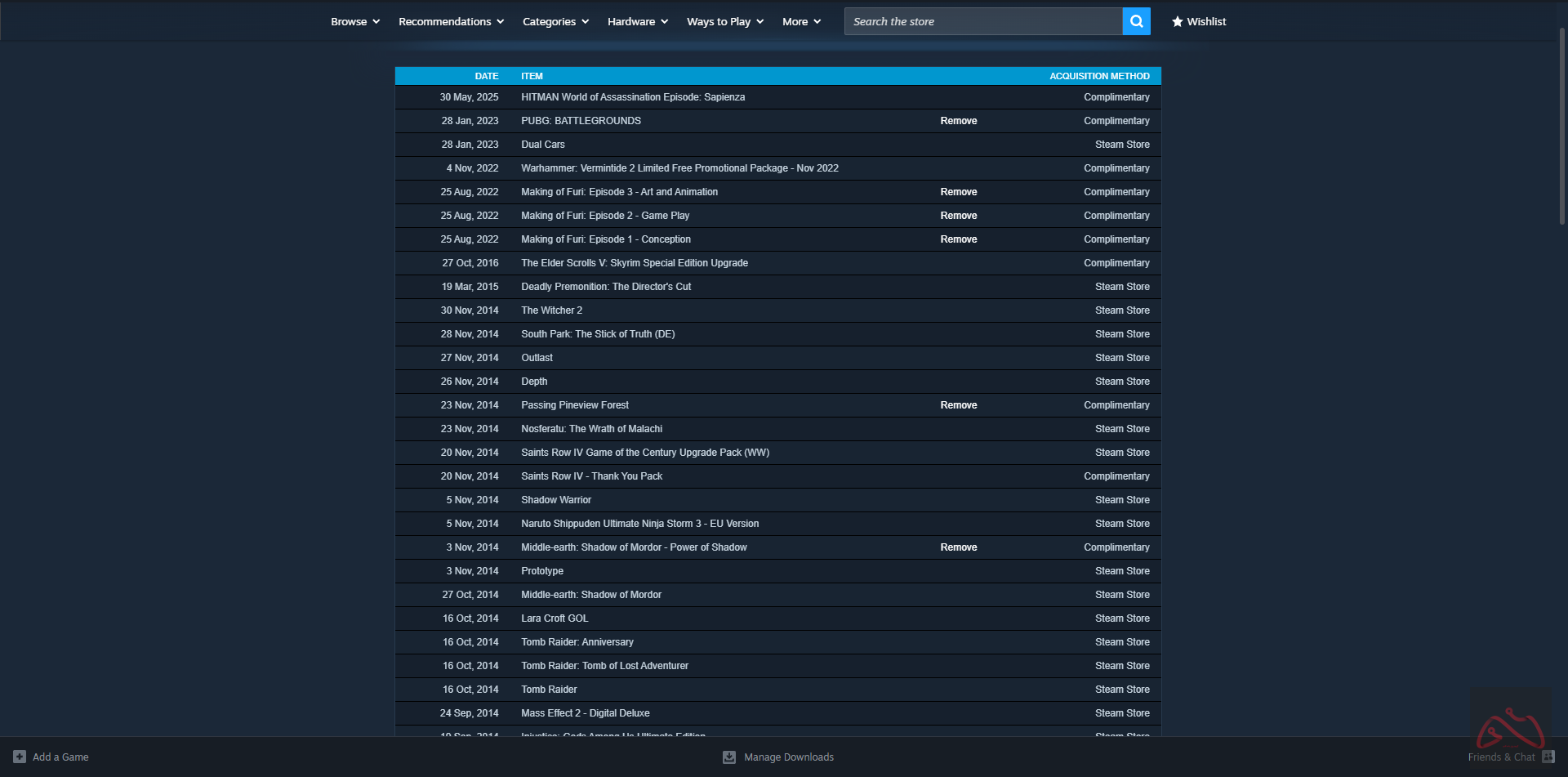Click the Add a Game text
This screenshot has width=1568, height=777.
pos(60,757)
